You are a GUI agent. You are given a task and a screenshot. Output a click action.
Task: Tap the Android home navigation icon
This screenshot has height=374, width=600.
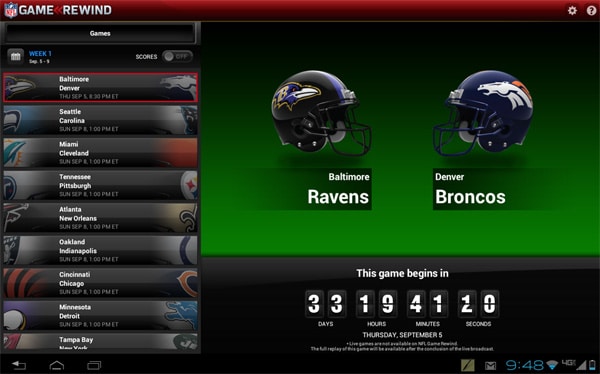pyautogui.click(x=57, y=365)
